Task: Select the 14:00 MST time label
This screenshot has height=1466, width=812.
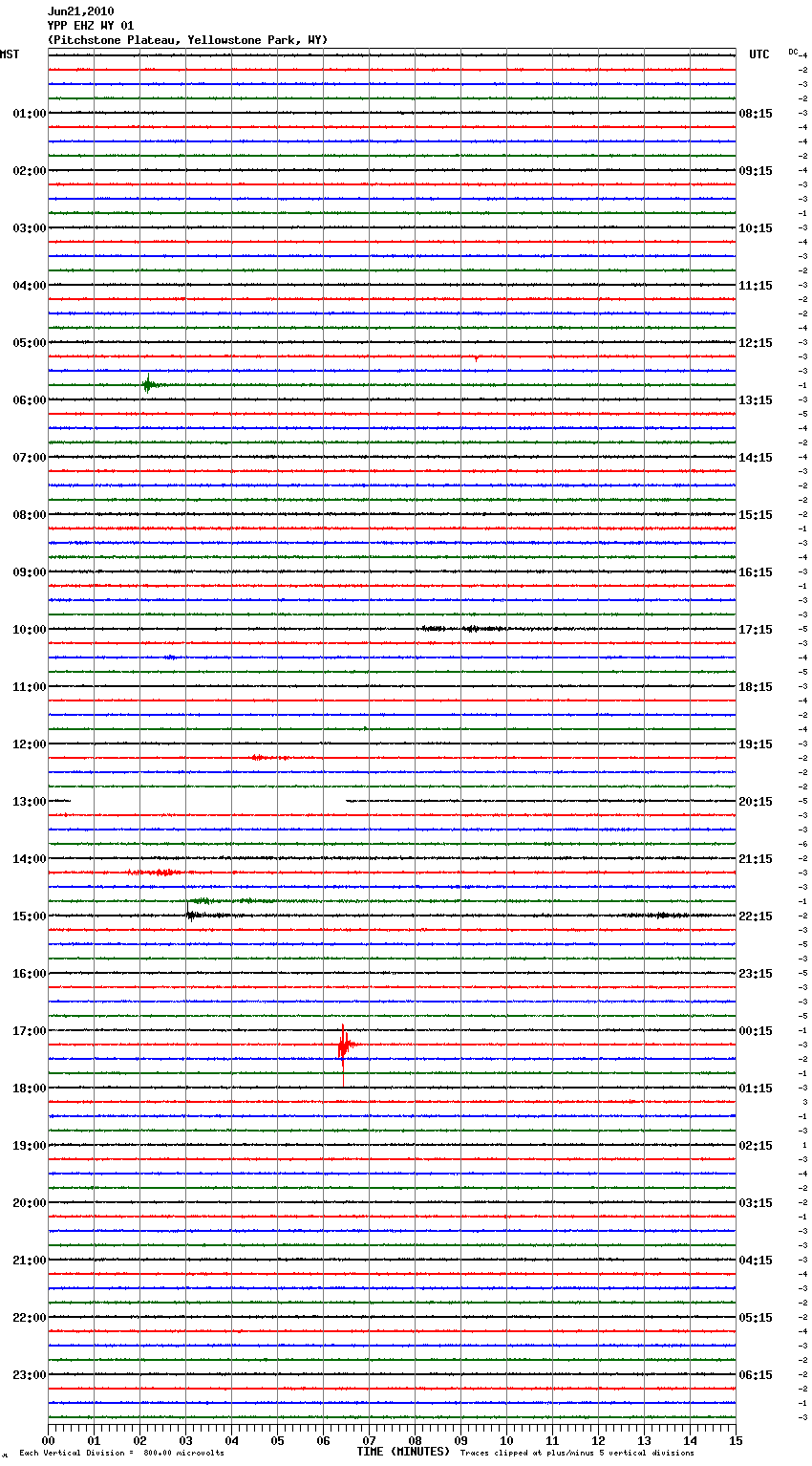Action: (x=30, y=859)
